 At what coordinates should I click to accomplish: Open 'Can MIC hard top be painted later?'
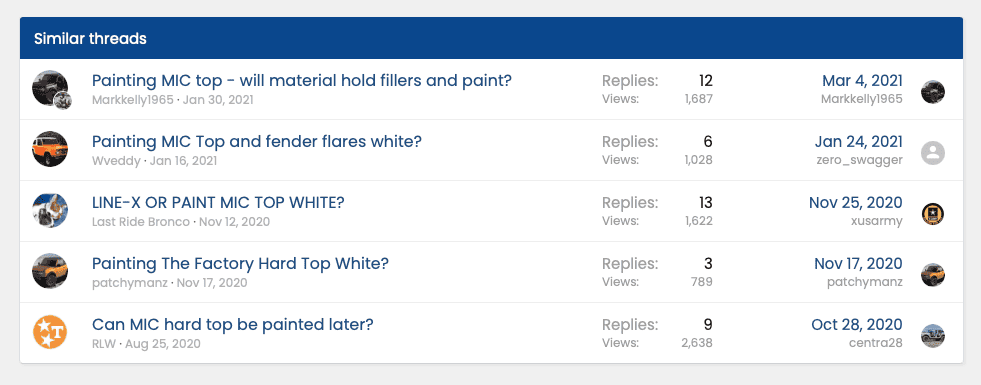233,325
